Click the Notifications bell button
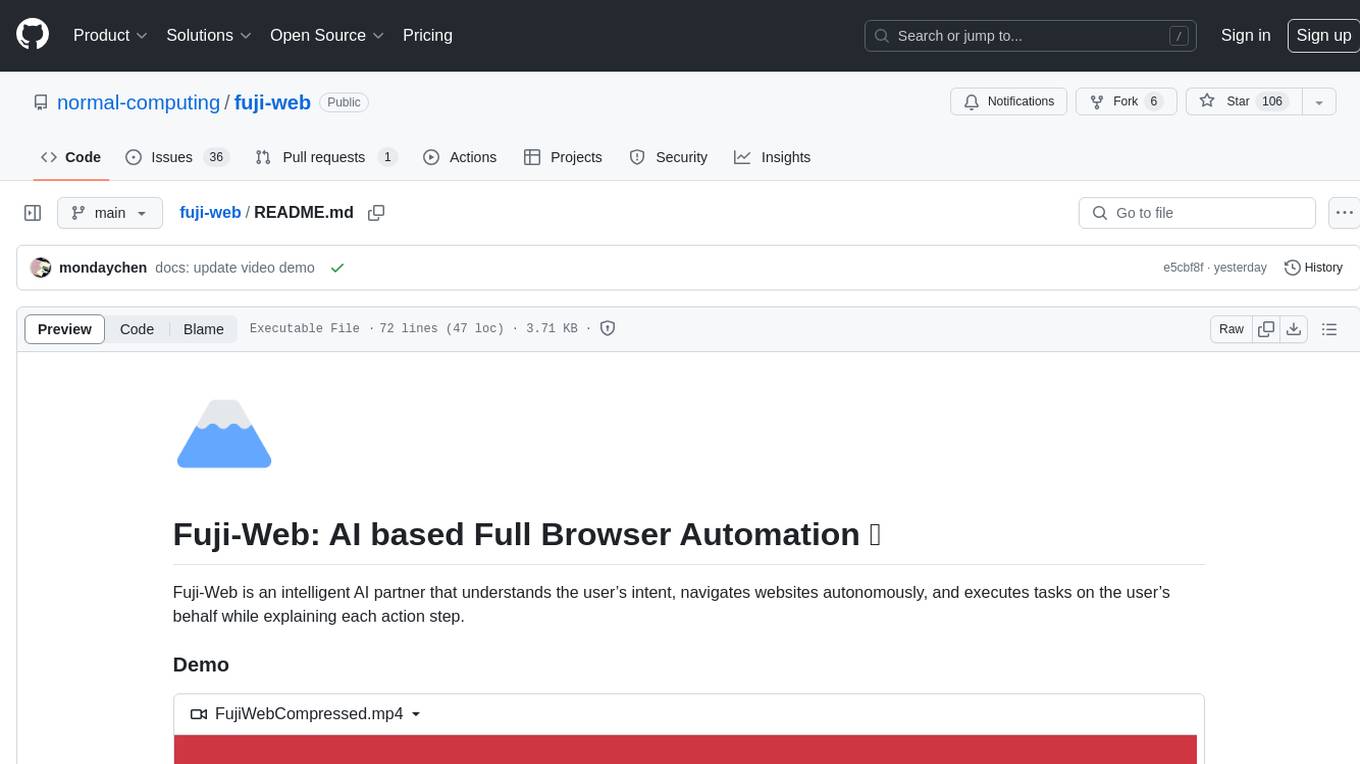Viewport: 1360px width, 764px height. coord(1008,102)
